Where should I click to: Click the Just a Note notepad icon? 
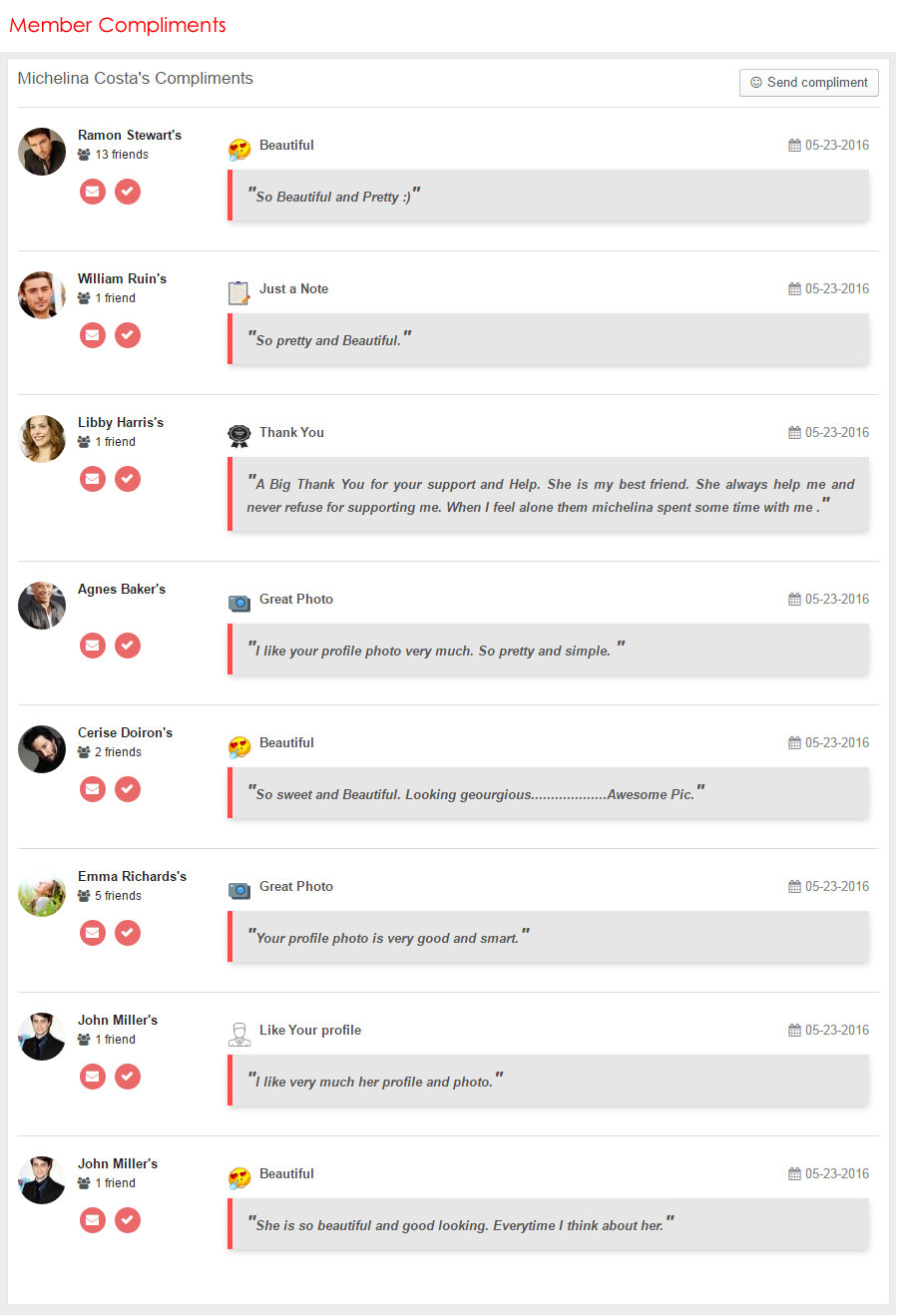click(238, 291)
